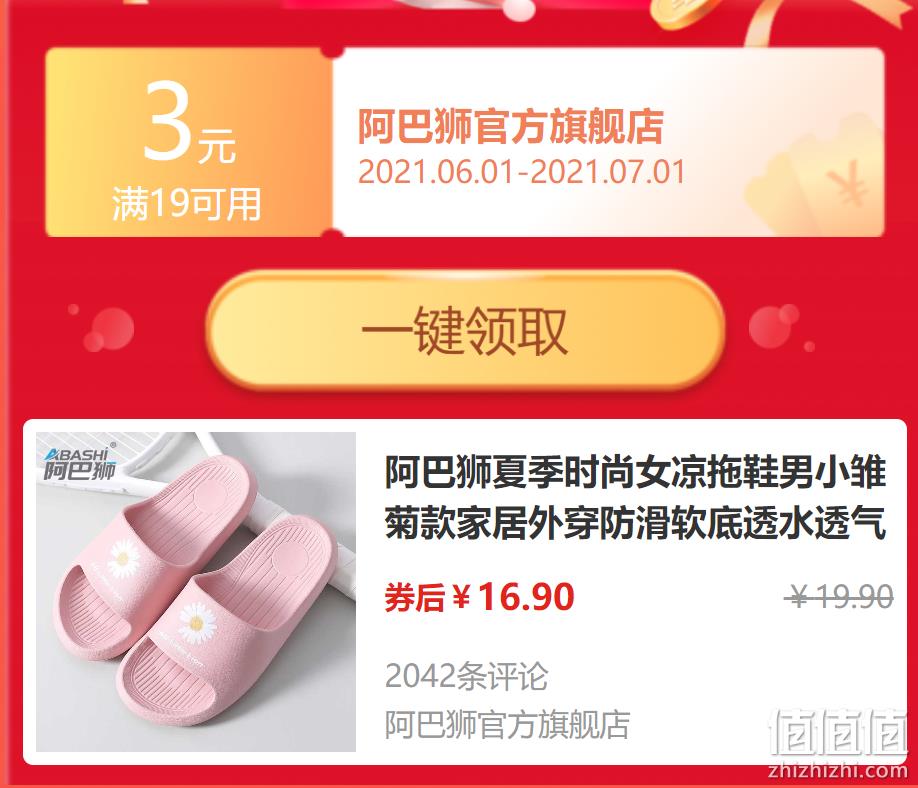Click the 满19可用 coupon condition text
Image resolution: width=918 pixels, height=788 pixels.
187,204
